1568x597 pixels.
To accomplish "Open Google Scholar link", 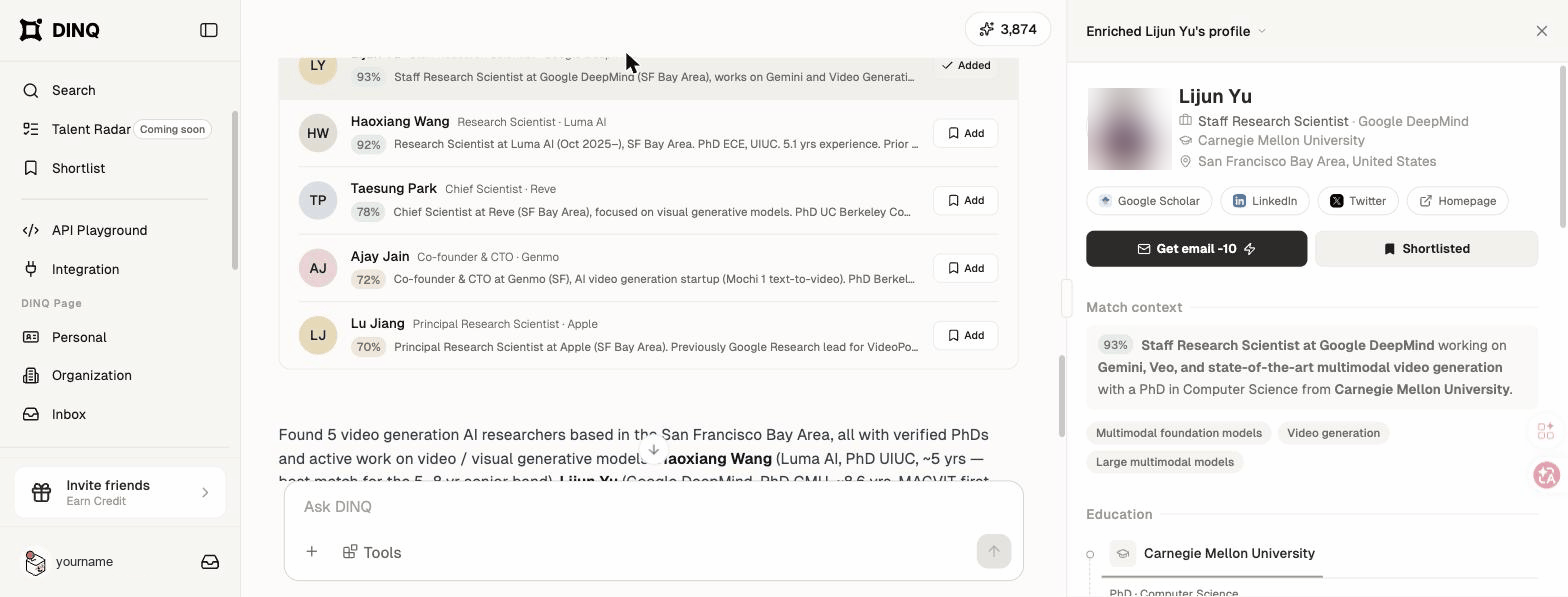I will point(1149,201).
